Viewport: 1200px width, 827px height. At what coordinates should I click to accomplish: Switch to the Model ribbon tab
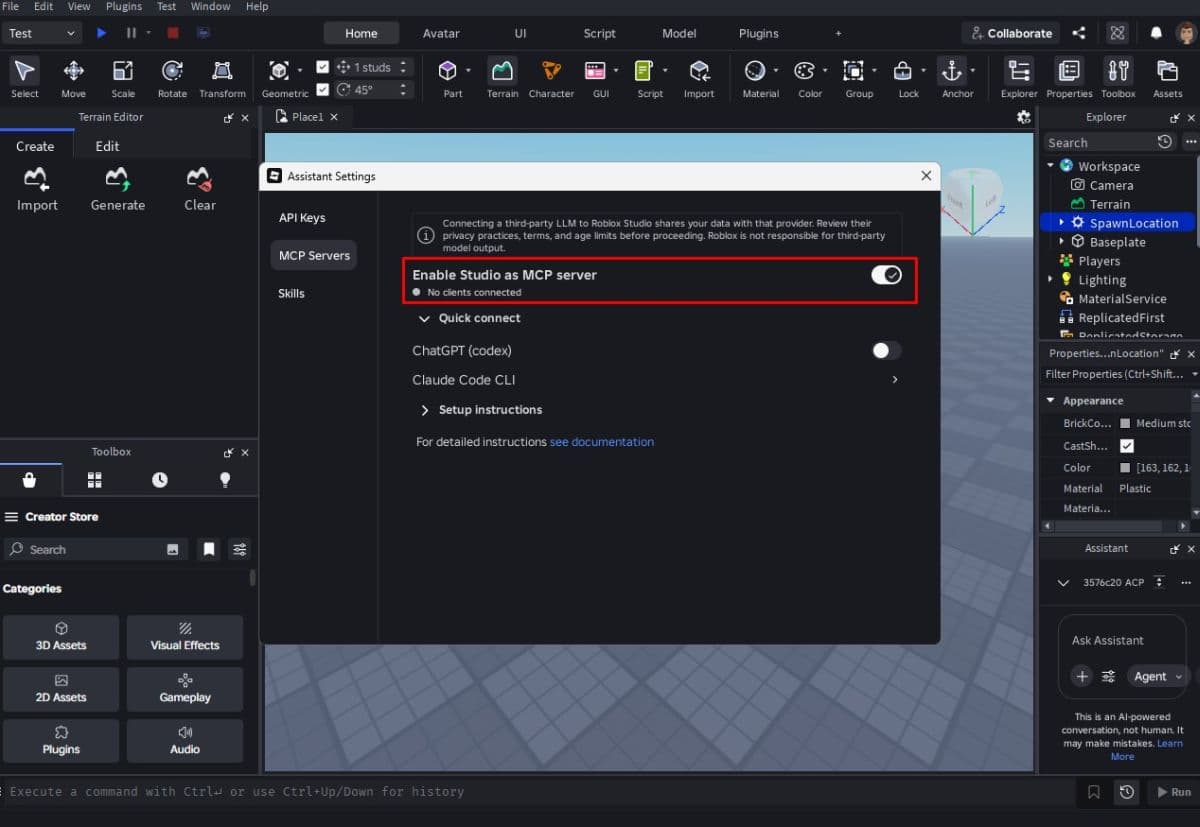pos(679,33)
